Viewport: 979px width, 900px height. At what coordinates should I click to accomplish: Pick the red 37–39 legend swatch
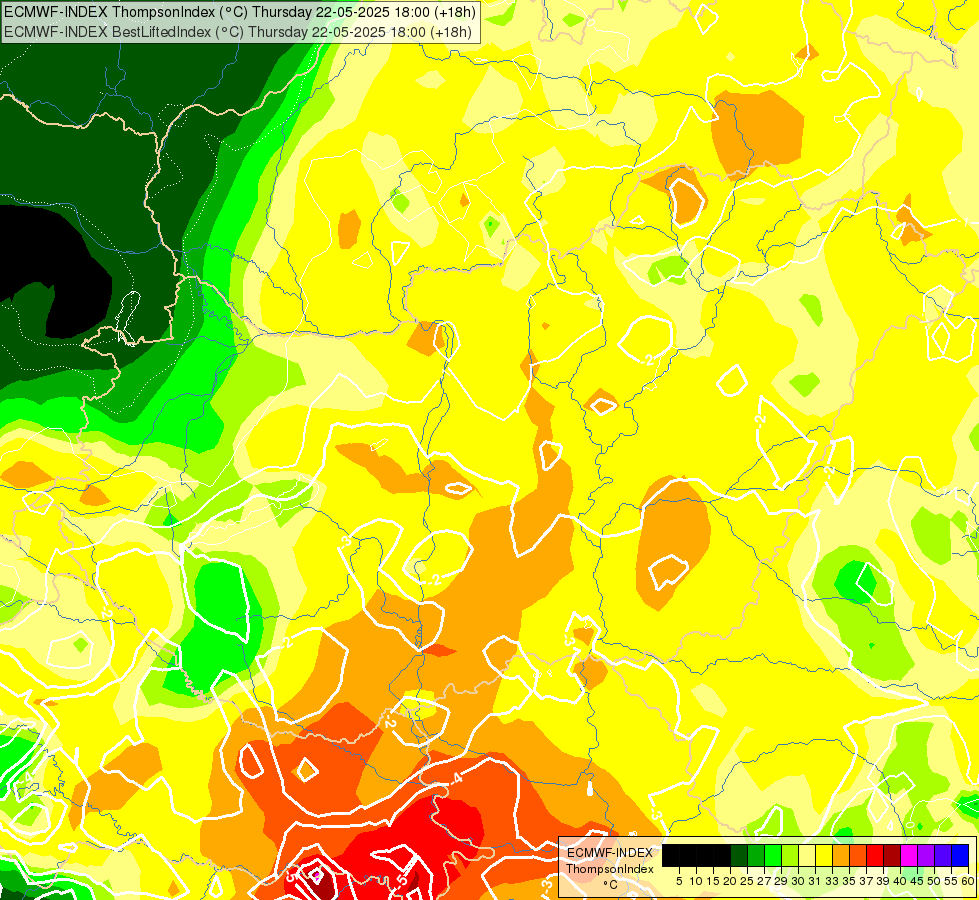tap(875, 856)
